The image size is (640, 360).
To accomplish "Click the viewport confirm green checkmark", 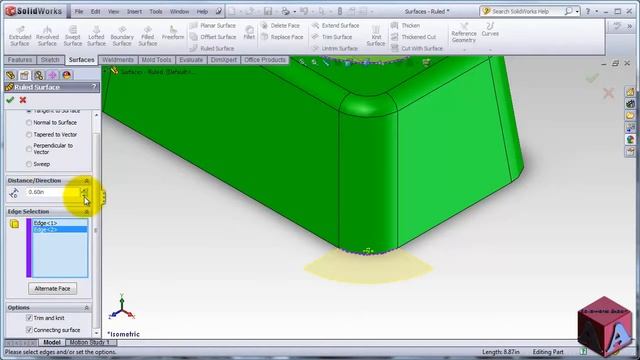I will (x=592, y=78).
